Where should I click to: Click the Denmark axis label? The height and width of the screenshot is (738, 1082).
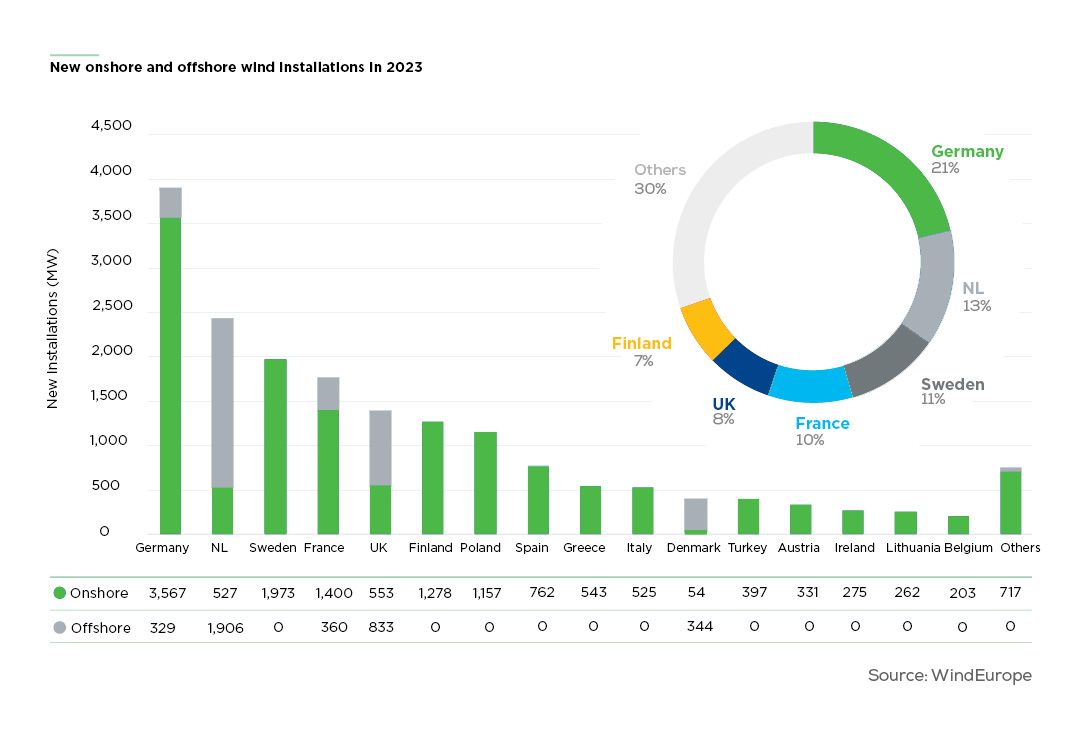[x=694, y=547]
